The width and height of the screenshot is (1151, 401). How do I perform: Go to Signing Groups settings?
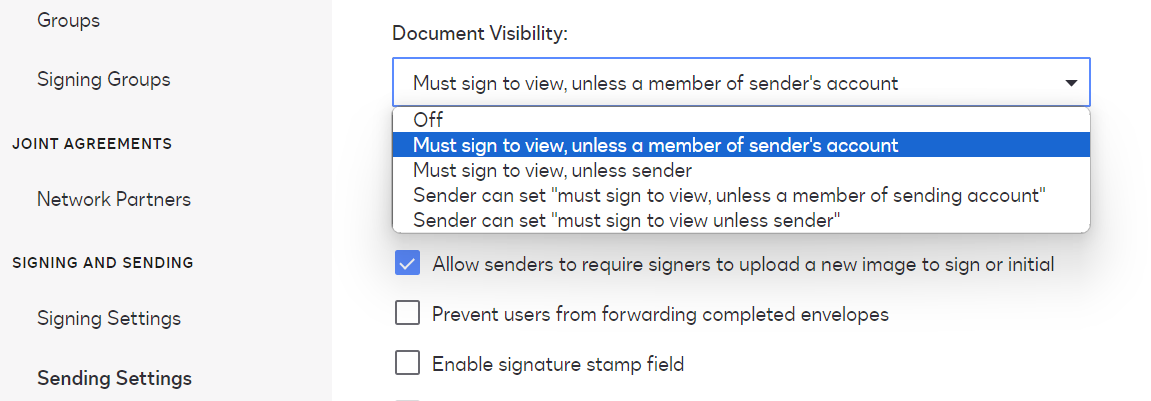tap(103, 79)
